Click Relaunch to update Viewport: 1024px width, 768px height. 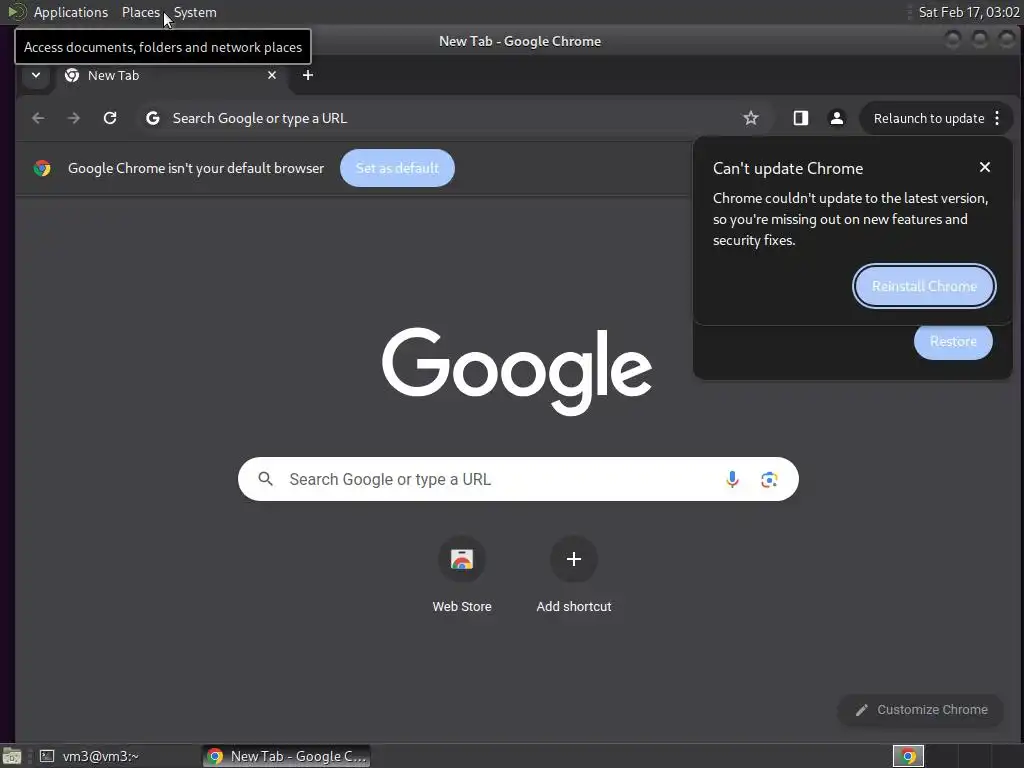(929, 118)
